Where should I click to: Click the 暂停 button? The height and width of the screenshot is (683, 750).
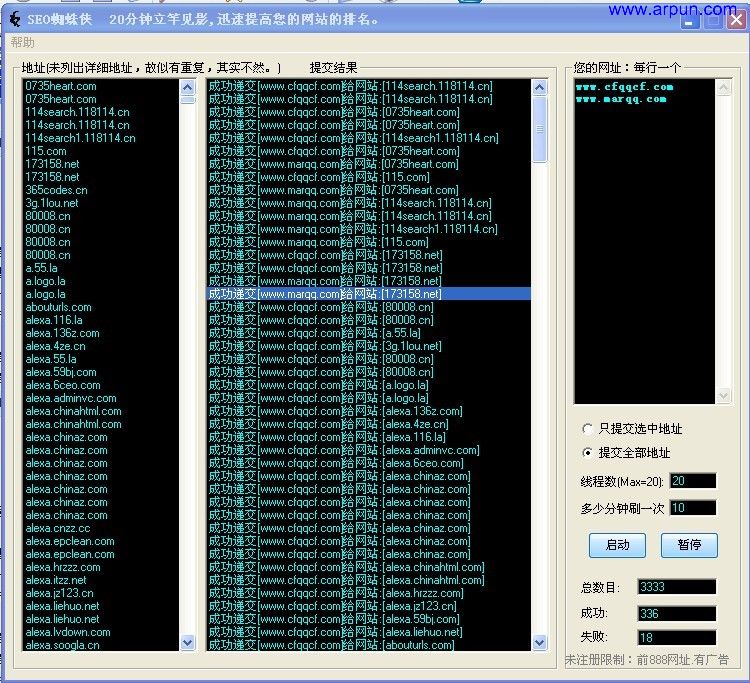[x=689, y=545]
